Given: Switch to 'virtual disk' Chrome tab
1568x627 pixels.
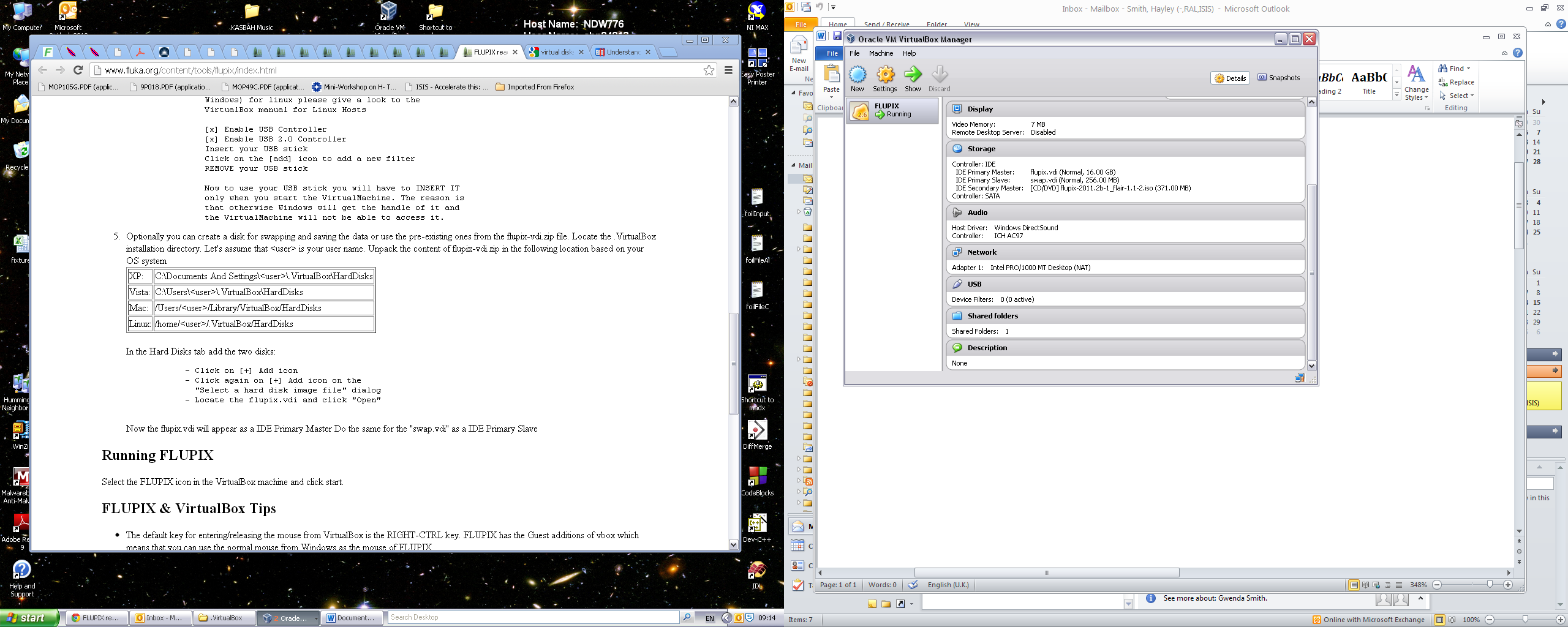Looking at the screenshot, I should (x=557, y=52).
